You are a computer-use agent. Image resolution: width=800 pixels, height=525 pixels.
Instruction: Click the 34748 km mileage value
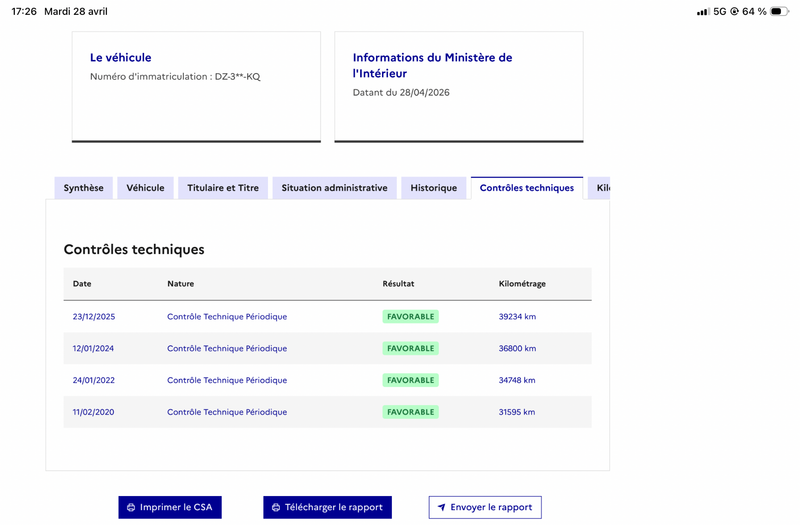pyautogui.click(x=517, y=381)
